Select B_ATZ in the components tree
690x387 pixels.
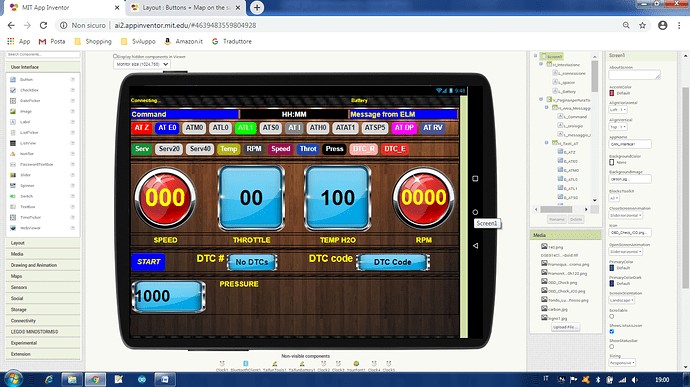570,152
